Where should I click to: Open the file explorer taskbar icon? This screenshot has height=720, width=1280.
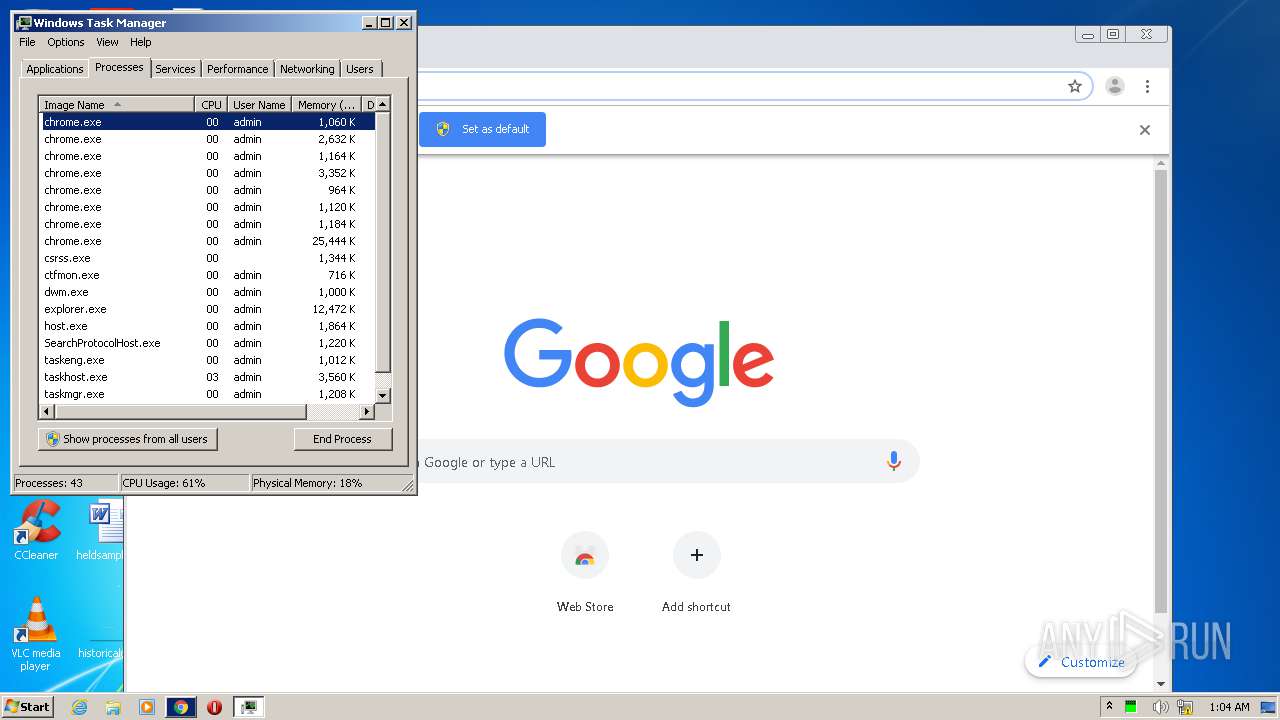pyautogui.click(x=113, y=707)
